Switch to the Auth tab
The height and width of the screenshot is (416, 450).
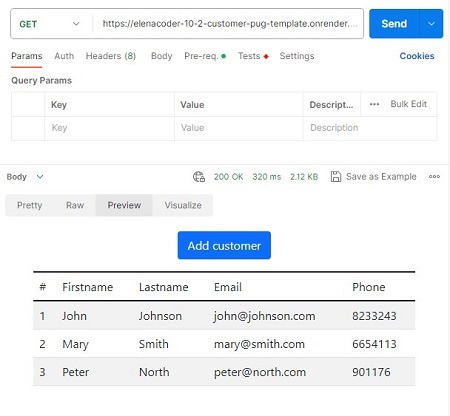point(64,56)
